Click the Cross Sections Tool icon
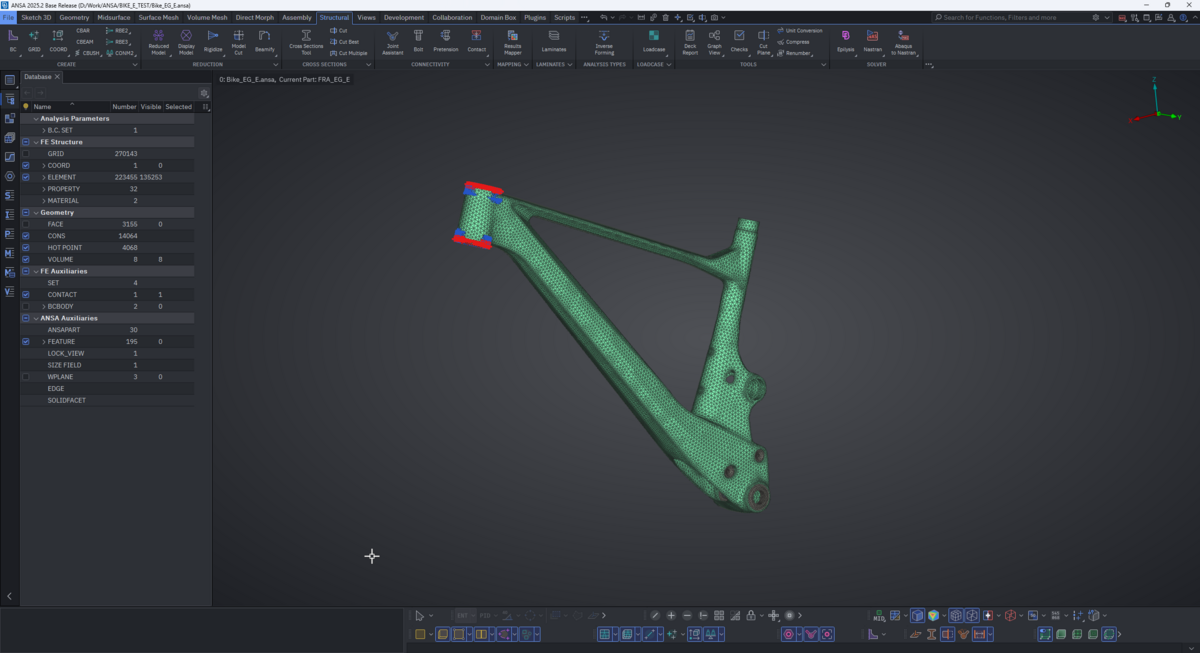1200x653 pixels. click(x=306, y=36)
